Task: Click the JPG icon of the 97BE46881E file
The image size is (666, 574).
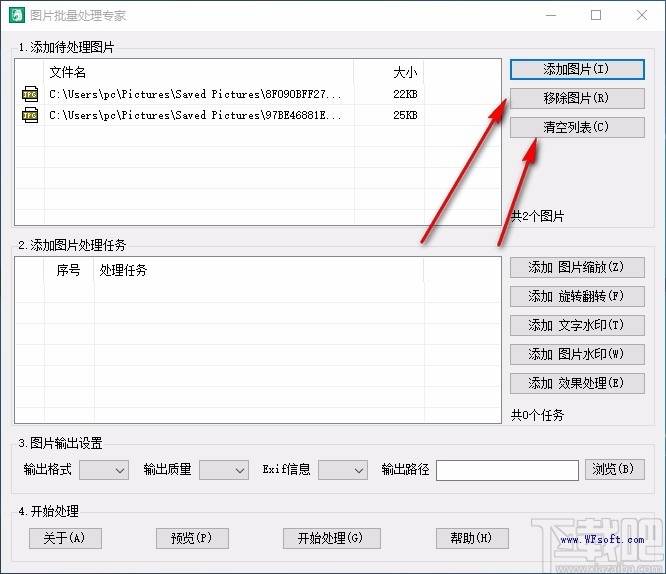Action: 30,115
